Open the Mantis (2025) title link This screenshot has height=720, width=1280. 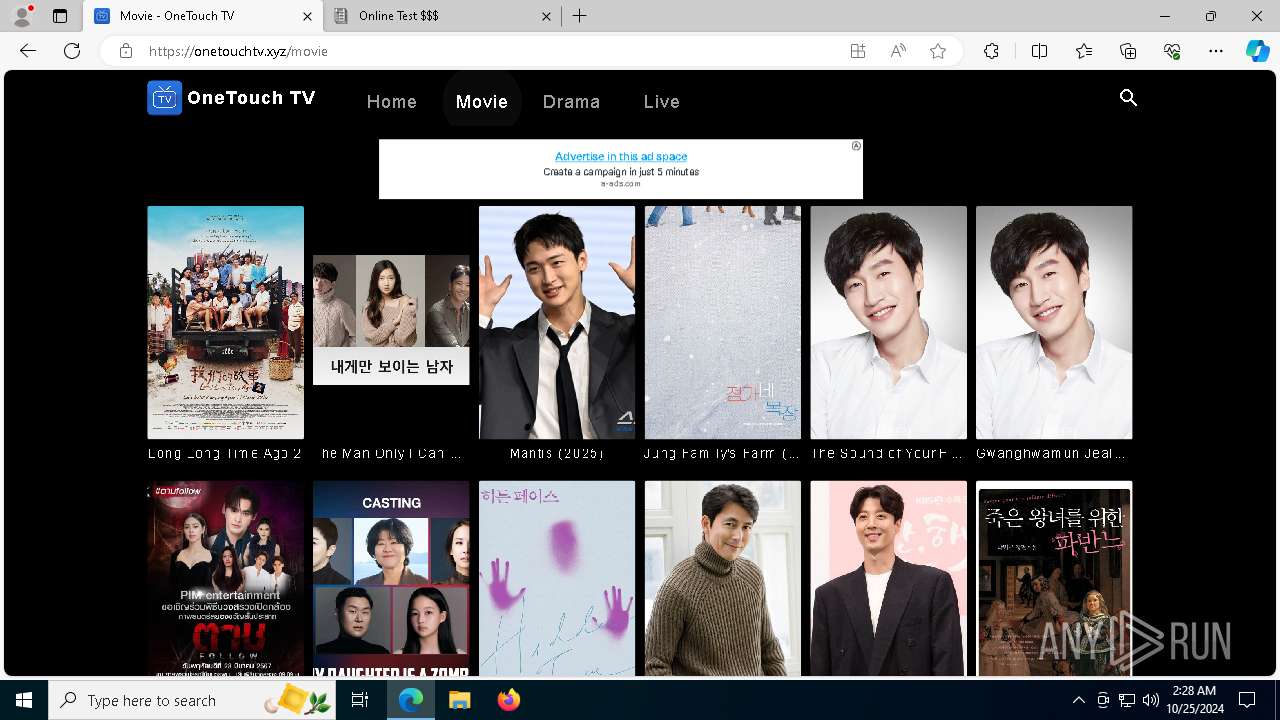pyautogui.click(x=557, y=453)
